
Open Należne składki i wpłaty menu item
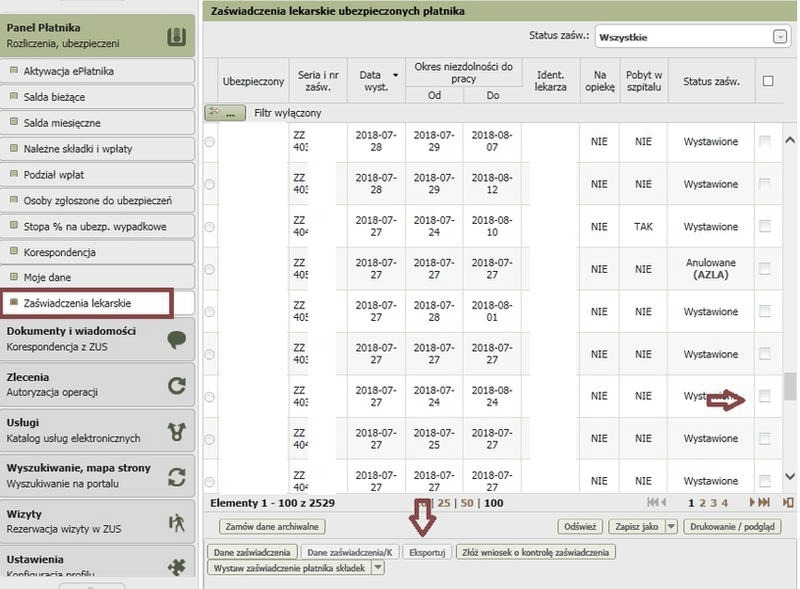coord(97,149)
